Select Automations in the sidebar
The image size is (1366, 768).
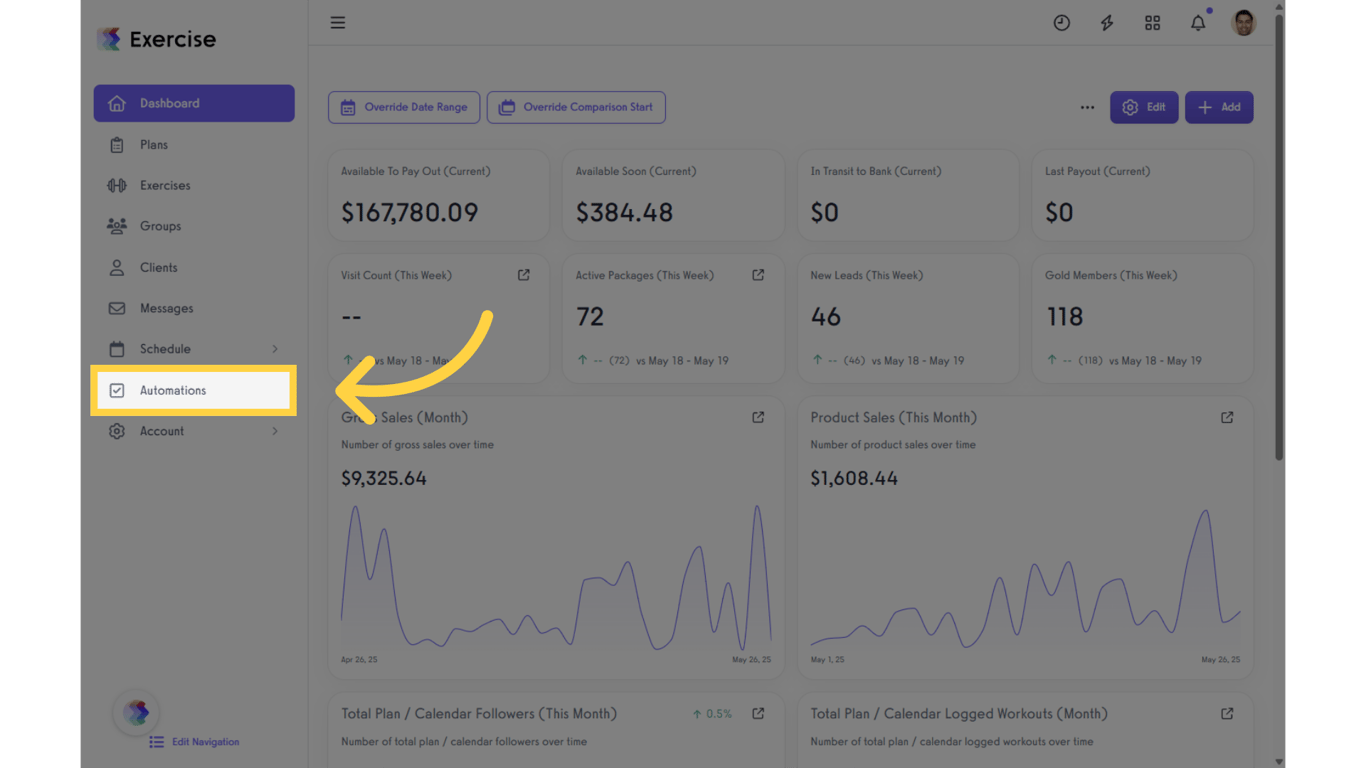coord(172,390)
